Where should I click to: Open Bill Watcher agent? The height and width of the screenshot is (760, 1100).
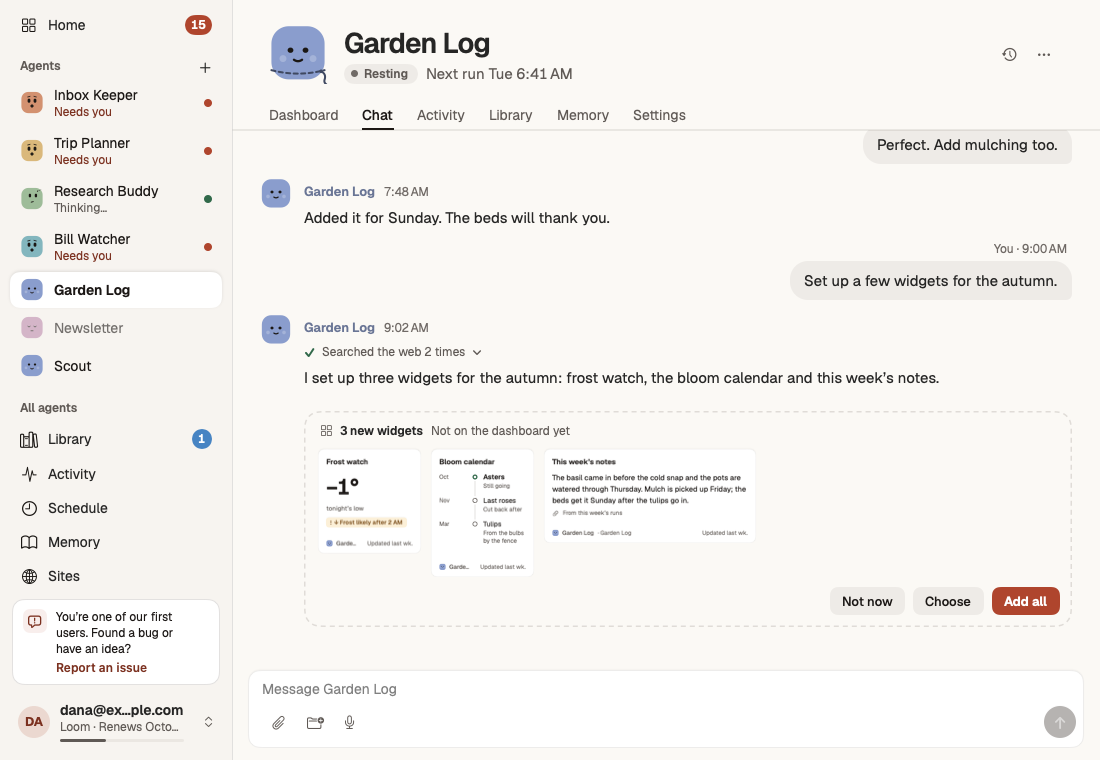pos(116,246)
